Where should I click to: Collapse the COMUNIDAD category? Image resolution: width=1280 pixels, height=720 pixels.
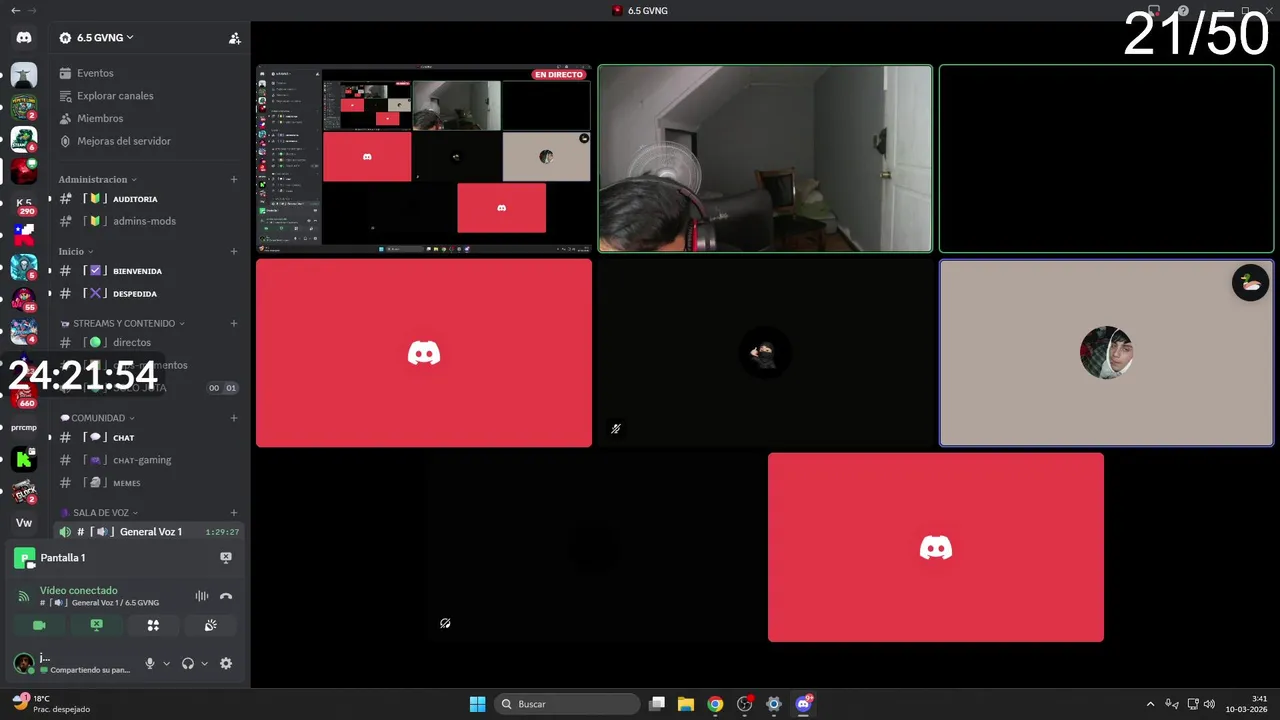[x=97, y=418]
